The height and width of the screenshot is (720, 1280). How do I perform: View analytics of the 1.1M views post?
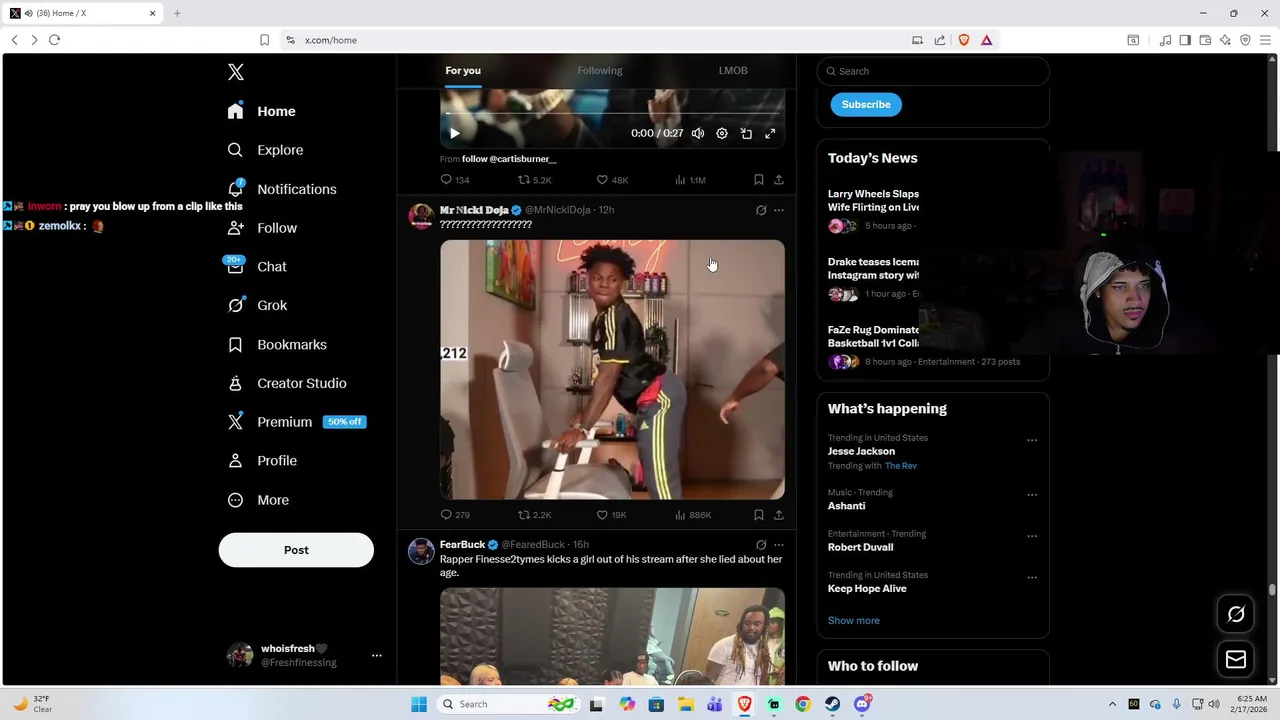[x=690, y=180]
